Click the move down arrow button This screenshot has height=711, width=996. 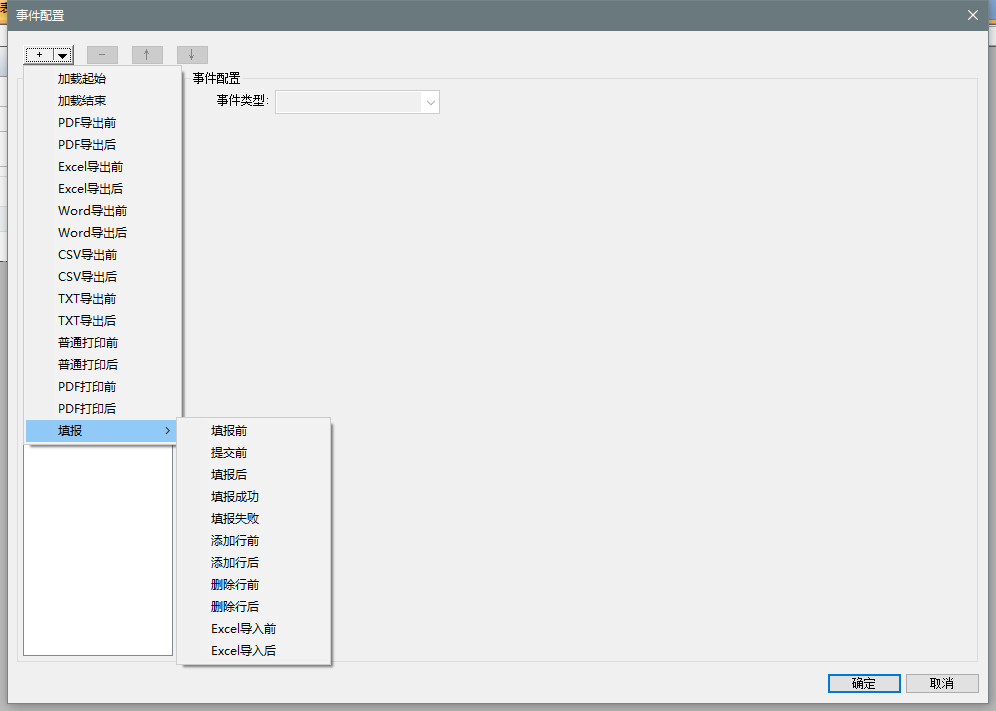point(192,55)
